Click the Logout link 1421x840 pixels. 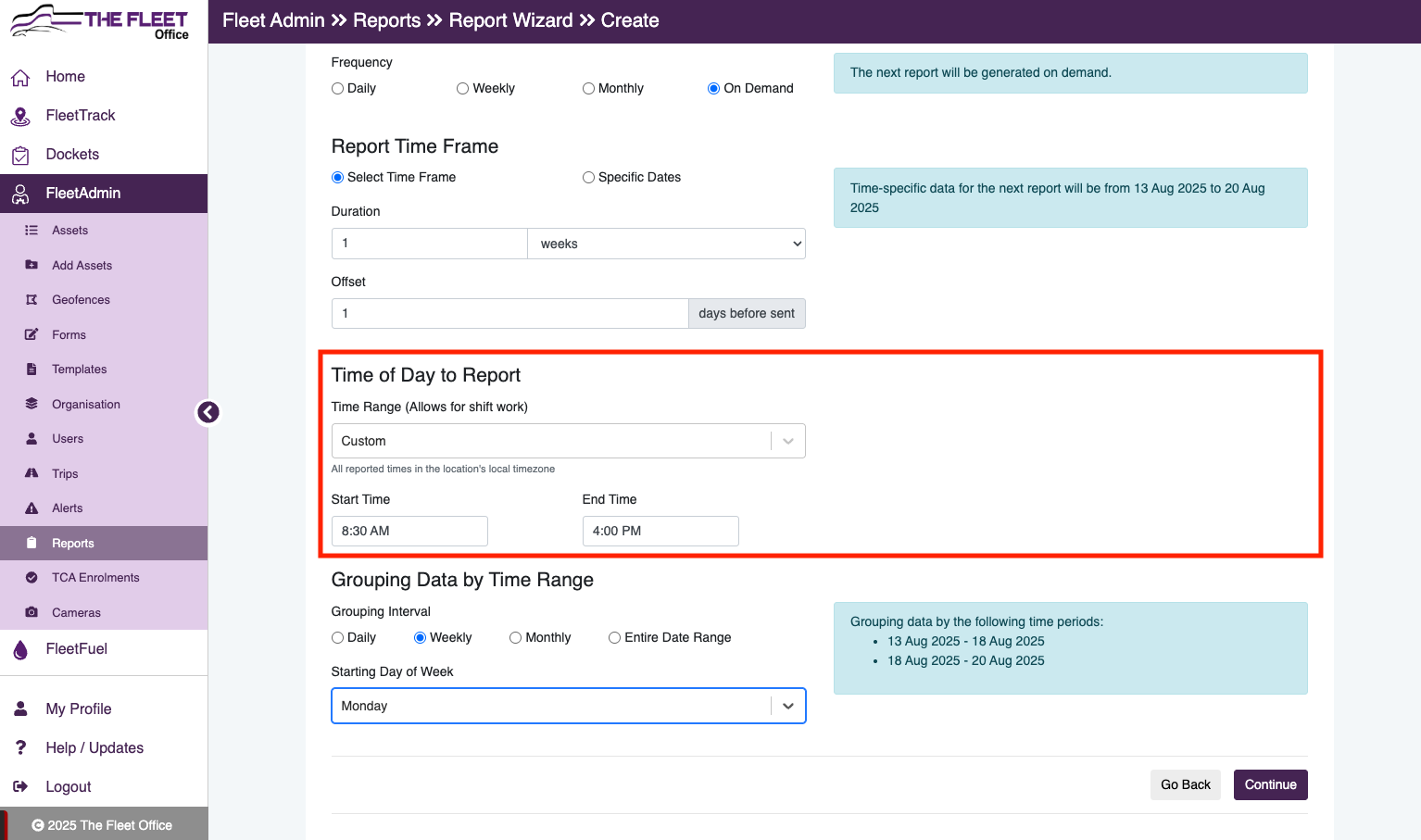[x=69, y=786]
